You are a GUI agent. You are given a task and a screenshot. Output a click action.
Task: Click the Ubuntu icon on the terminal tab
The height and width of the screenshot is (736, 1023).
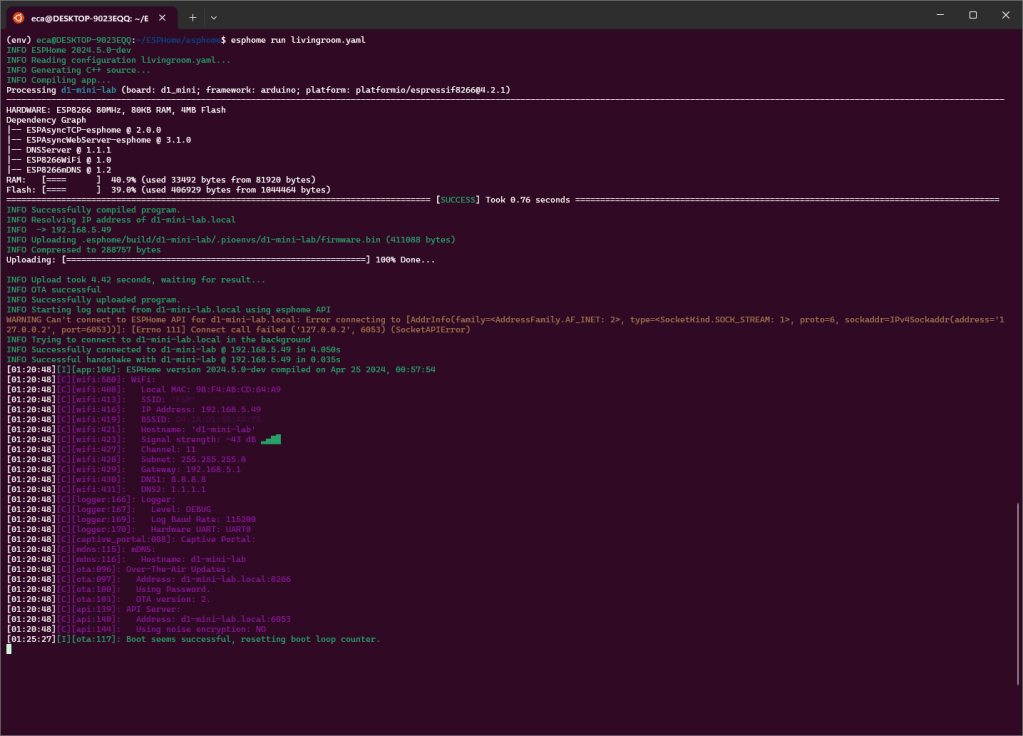(x=18, y=17)
